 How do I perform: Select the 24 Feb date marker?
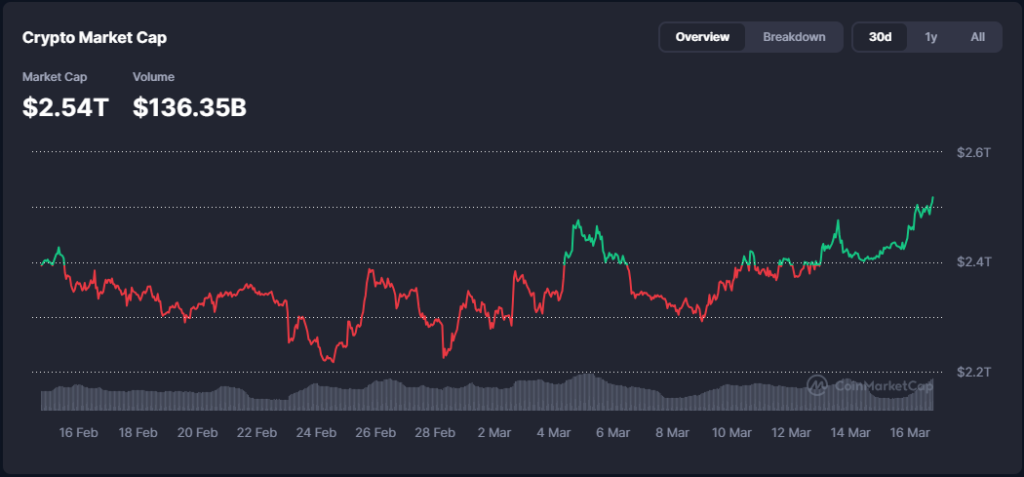[x=316, y=433]
